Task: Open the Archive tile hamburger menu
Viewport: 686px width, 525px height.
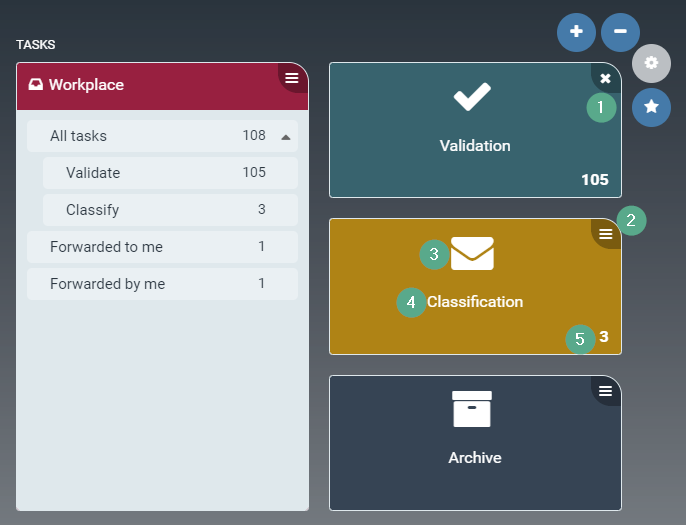Action: click(605, 390)
